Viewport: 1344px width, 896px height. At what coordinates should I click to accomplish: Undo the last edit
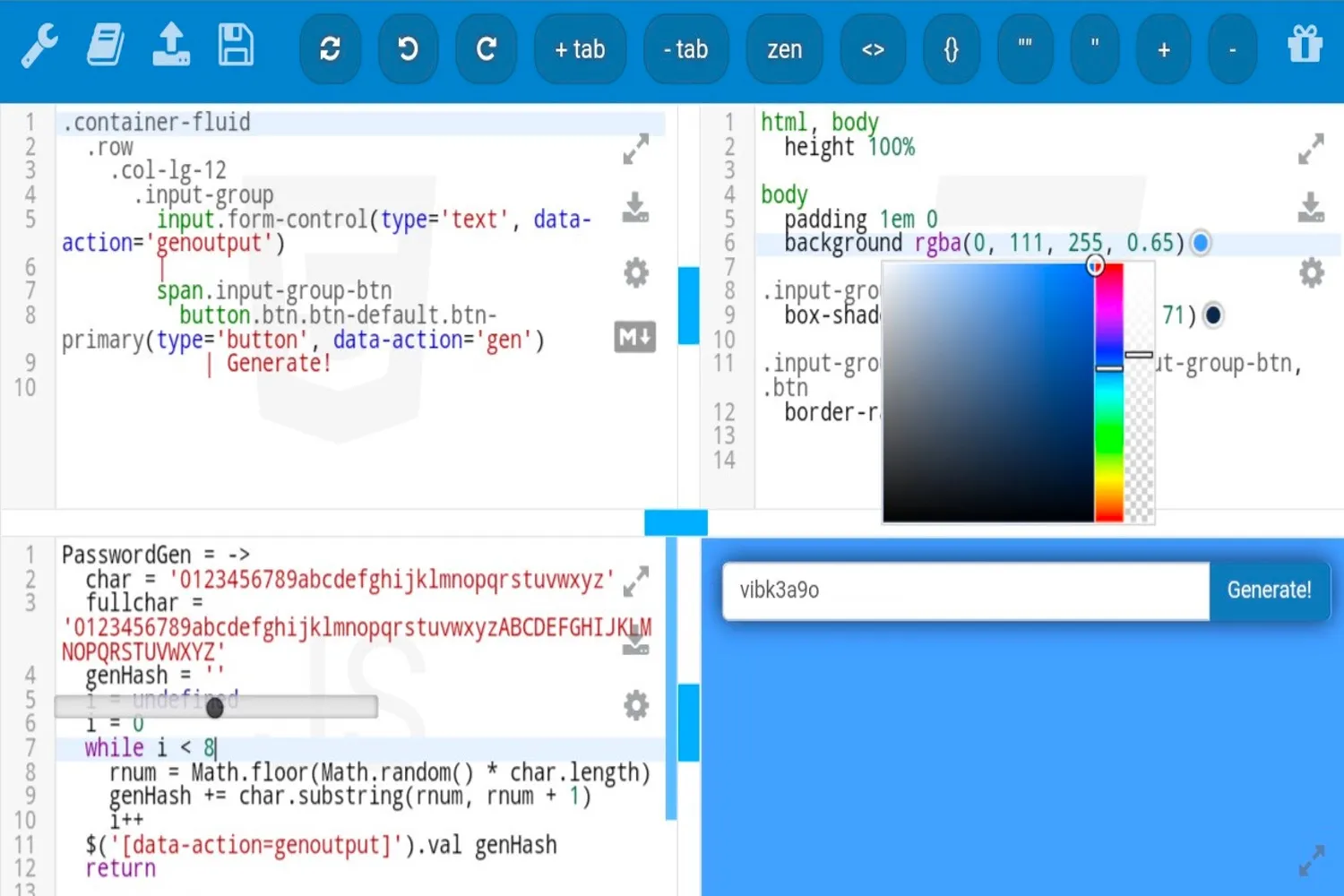[408, 49]
